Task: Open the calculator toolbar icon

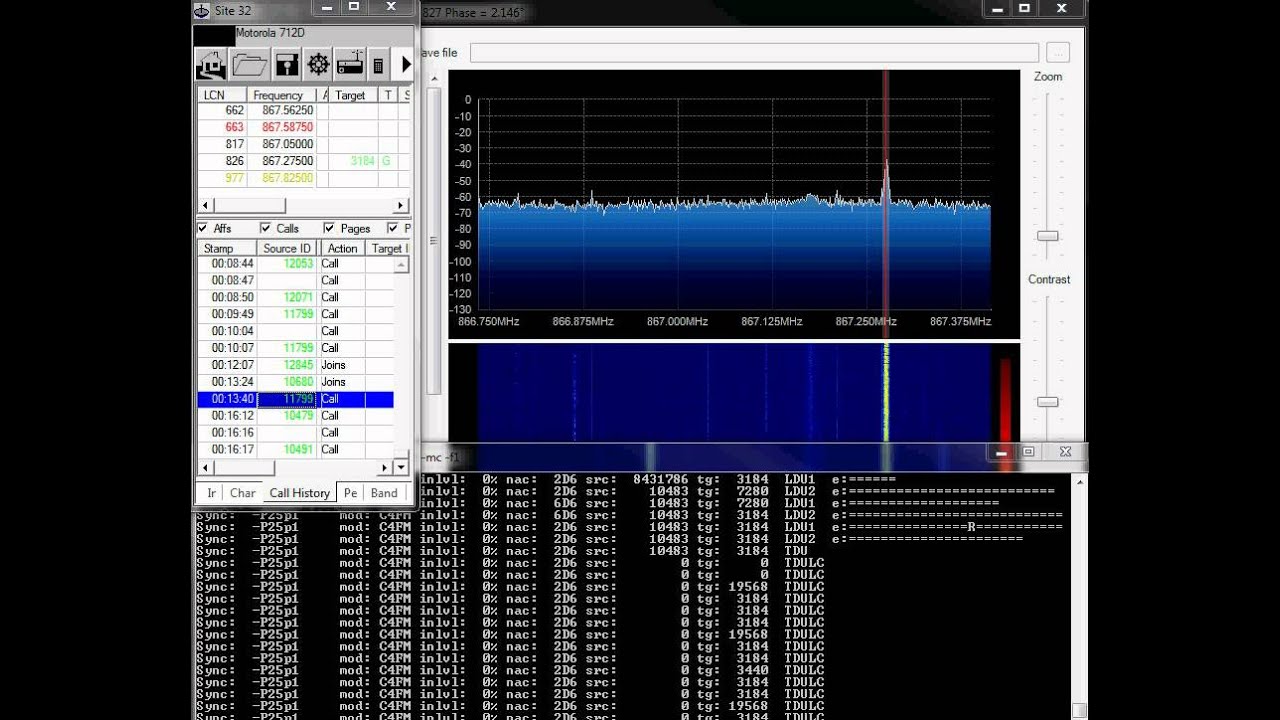Action: 378,66
